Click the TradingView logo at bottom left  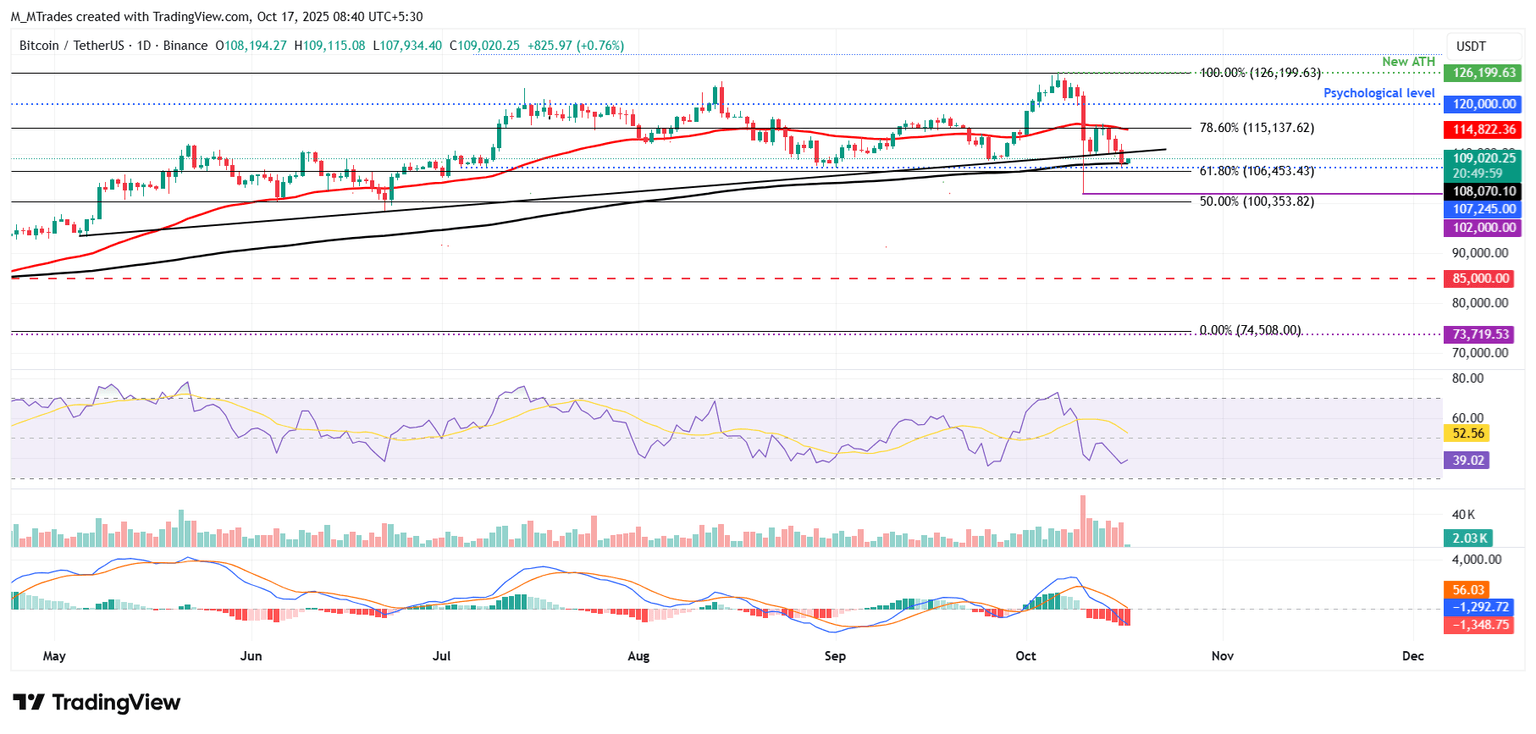(95, 701)
